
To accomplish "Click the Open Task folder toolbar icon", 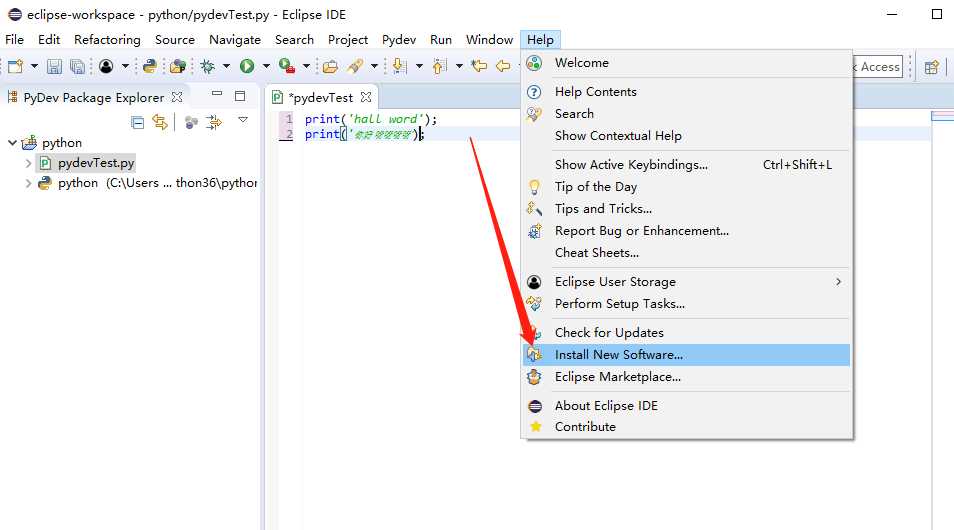I will (x=330, y=66).
